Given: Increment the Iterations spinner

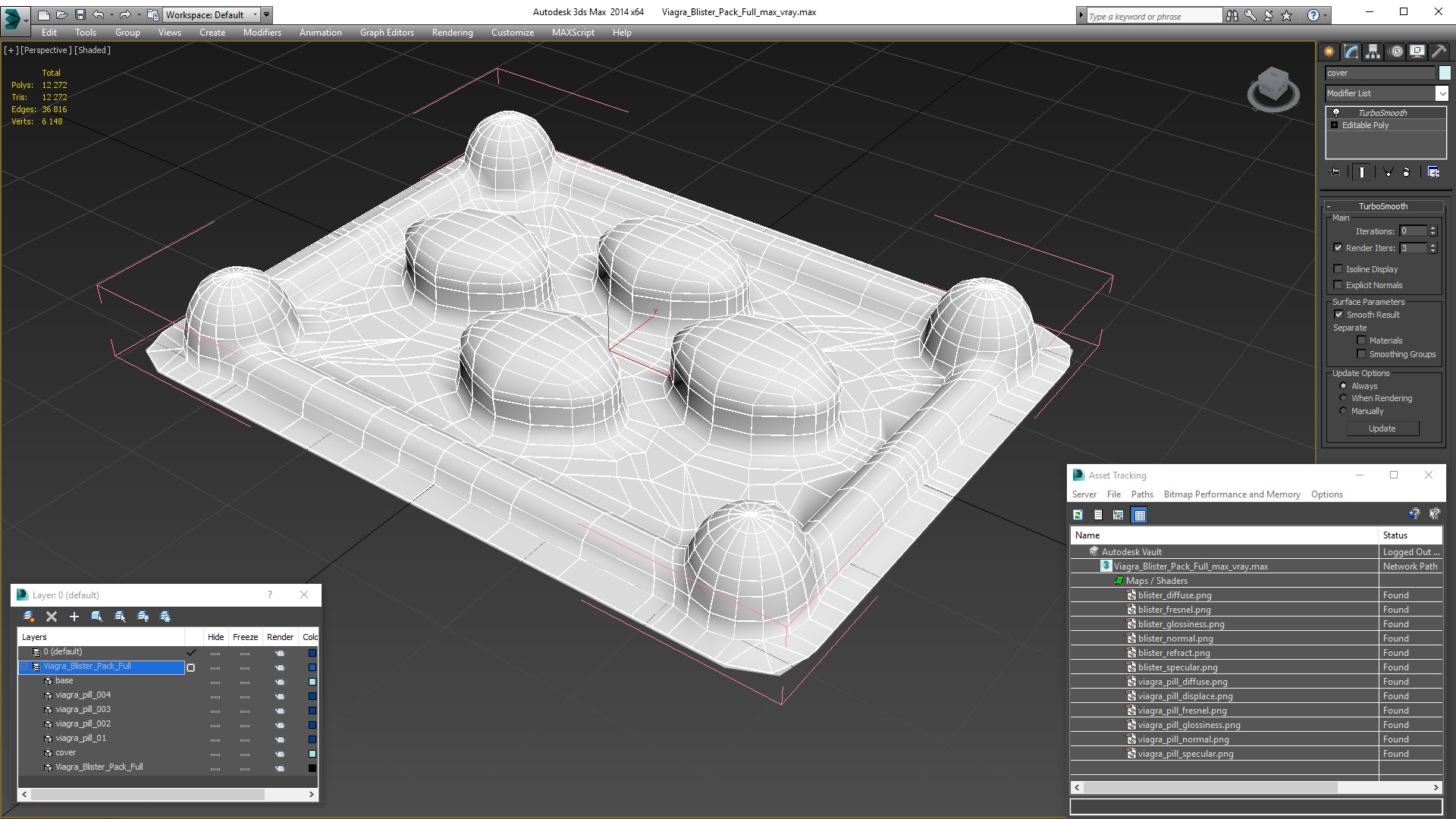Looking at the screenshot, I should point(1432,228).
